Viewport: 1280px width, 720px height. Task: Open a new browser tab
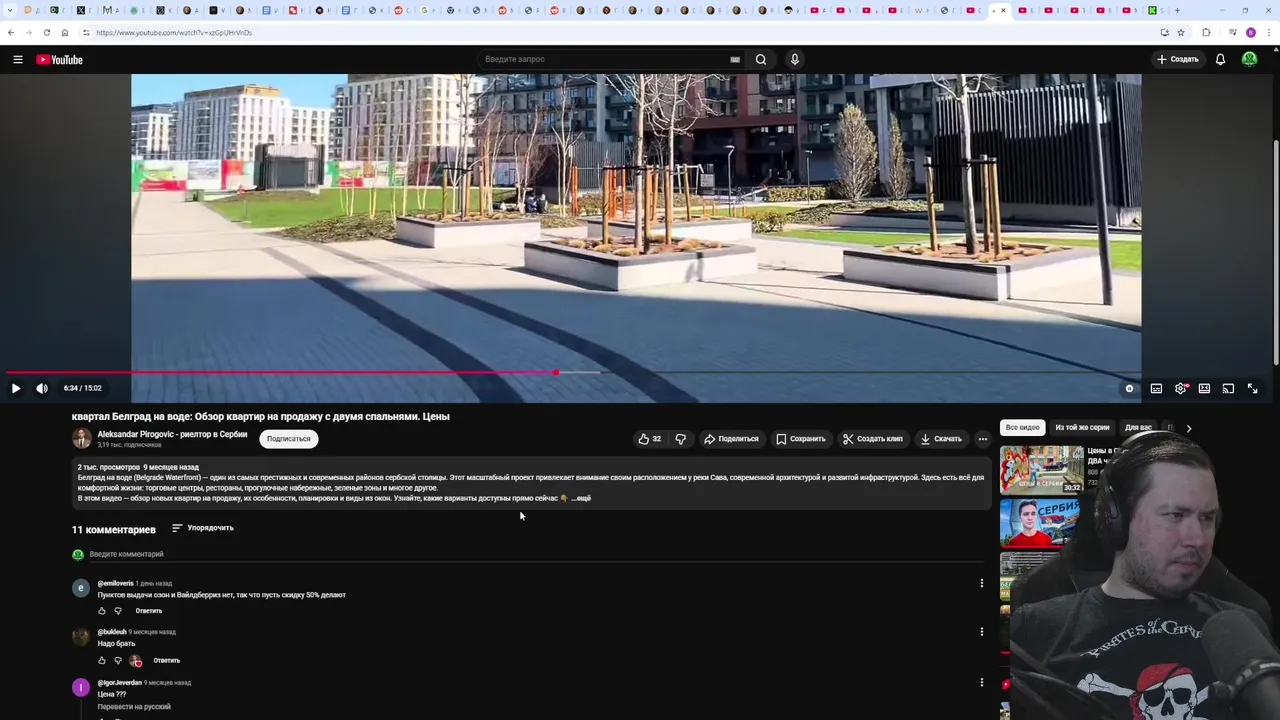[x=1177, y=10]
